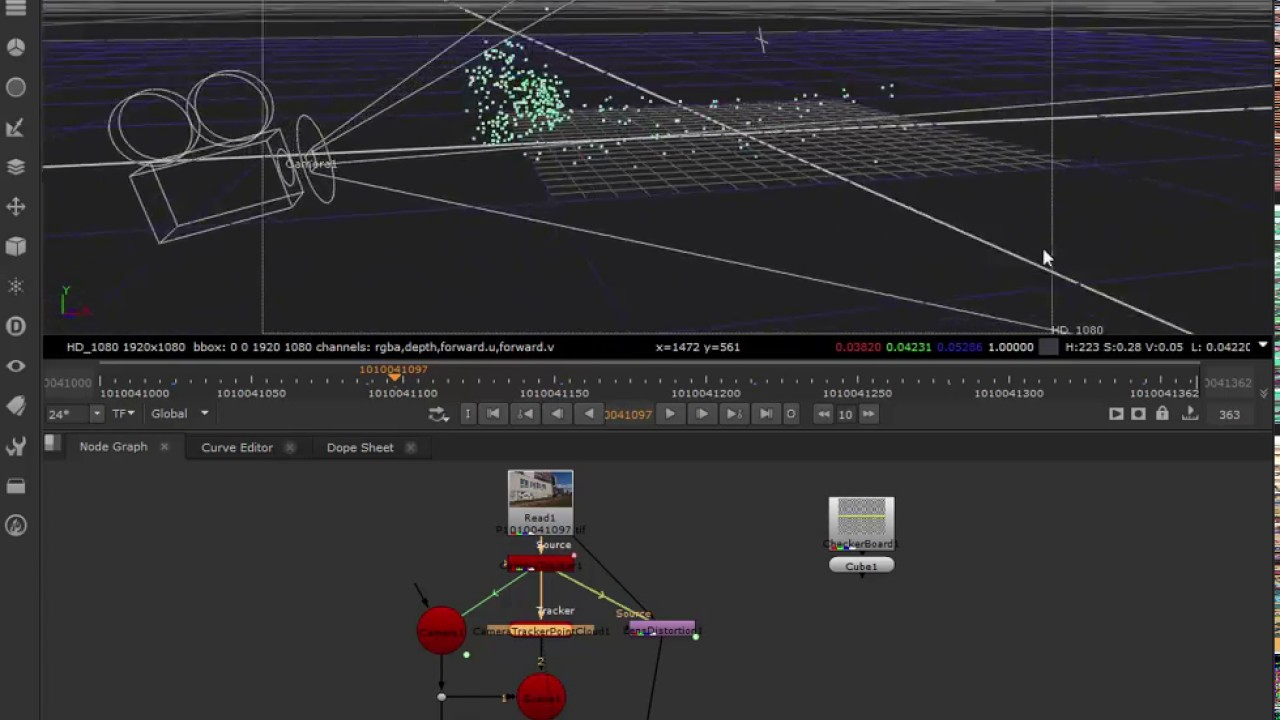
Task: Enable the viewer render record button
Action: click(1138, 414)
